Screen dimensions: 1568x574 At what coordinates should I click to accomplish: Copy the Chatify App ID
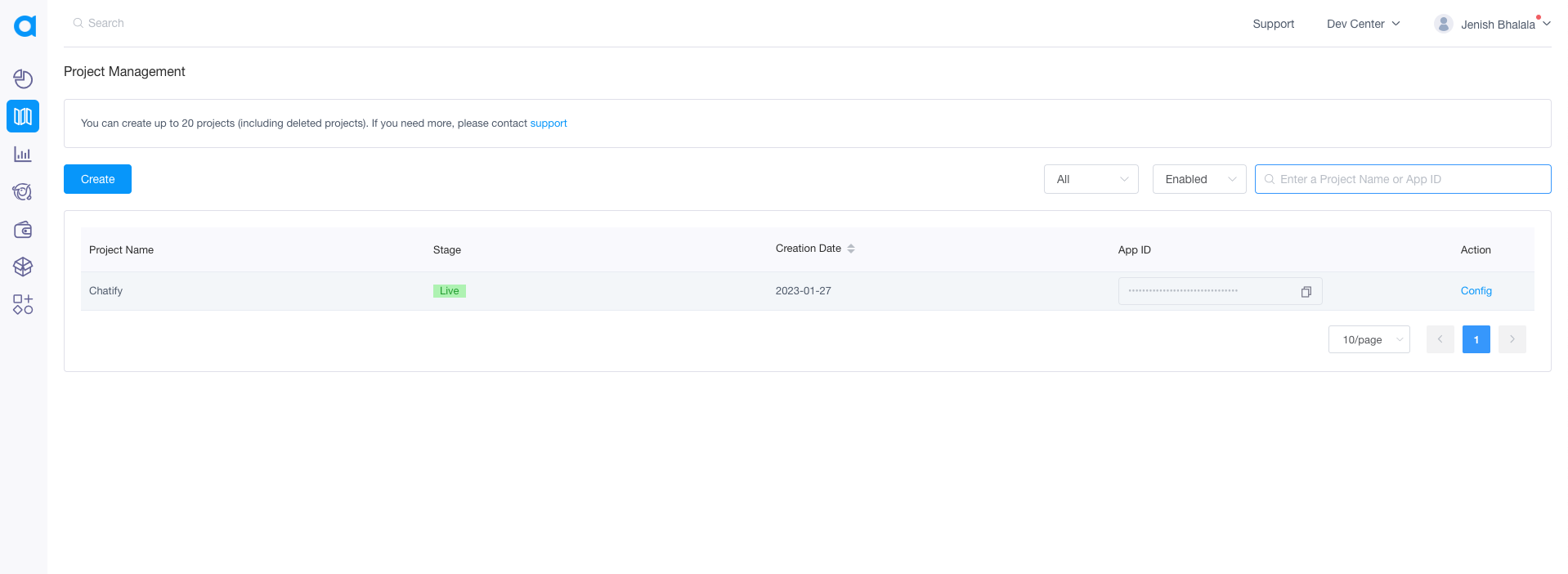pyautogui.click(x=1306, y=292)
